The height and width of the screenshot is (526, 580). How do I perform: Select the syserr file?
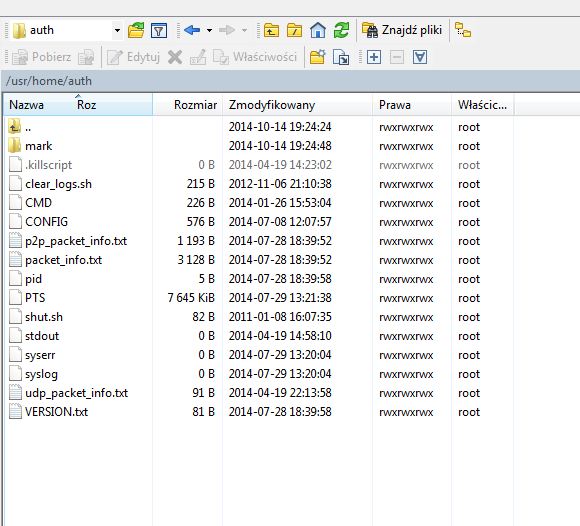[259, 355]
